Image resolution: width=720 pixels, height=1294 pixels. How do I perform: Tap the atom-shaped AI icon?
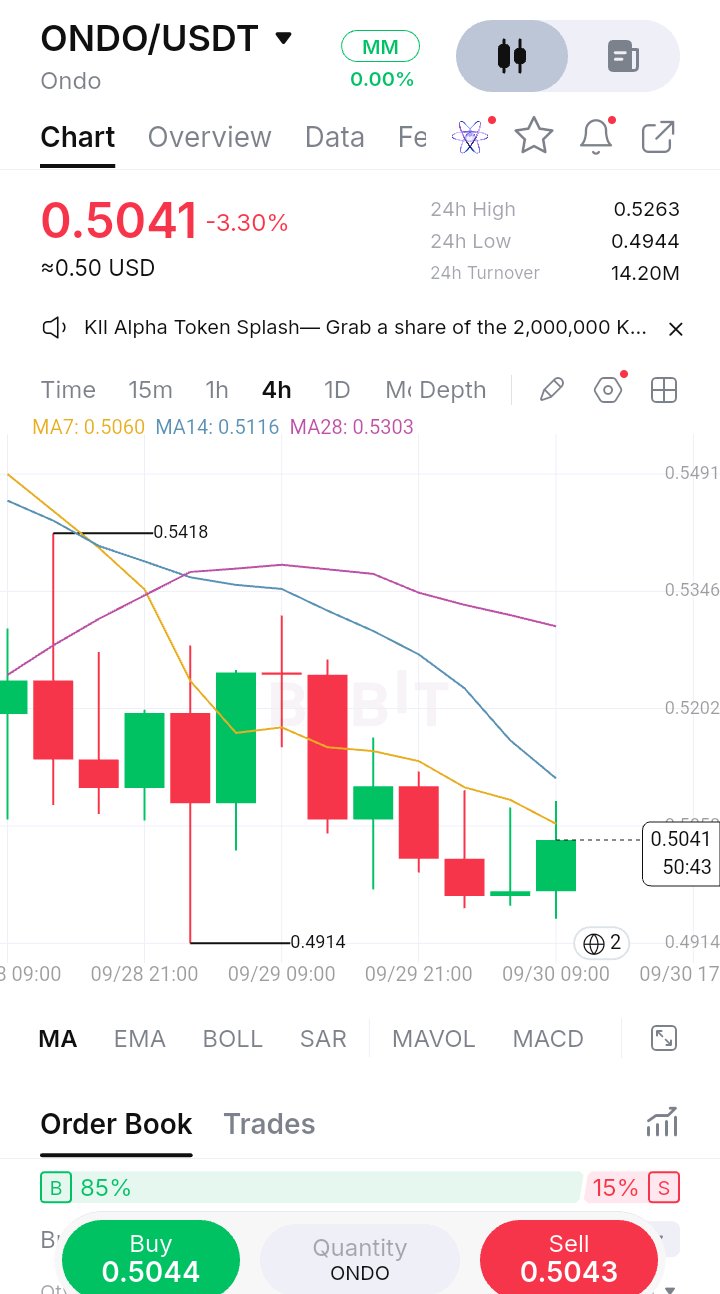(470, 136)
